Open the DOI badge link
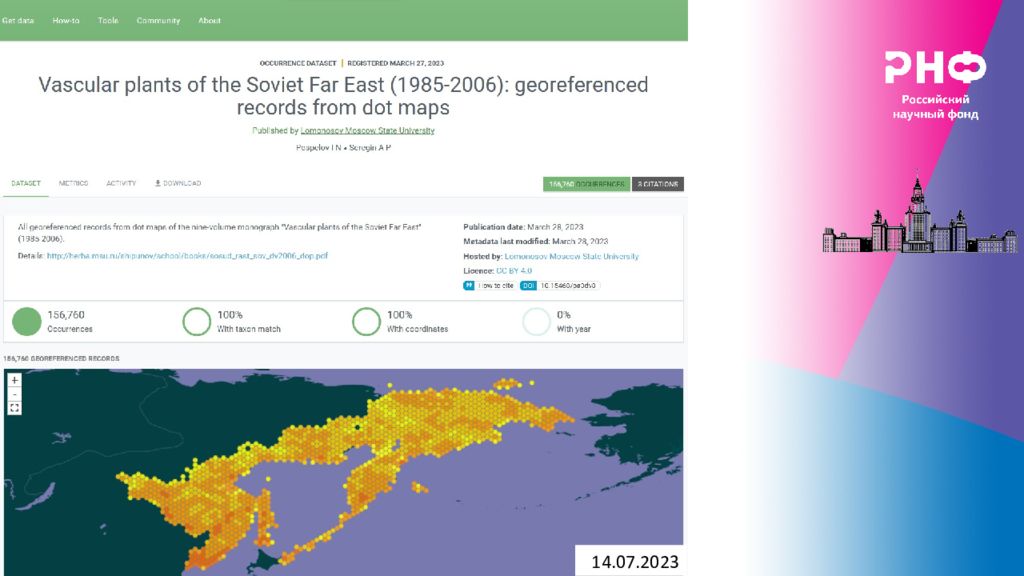This screenshot has width=1024, height=576. 560,285
